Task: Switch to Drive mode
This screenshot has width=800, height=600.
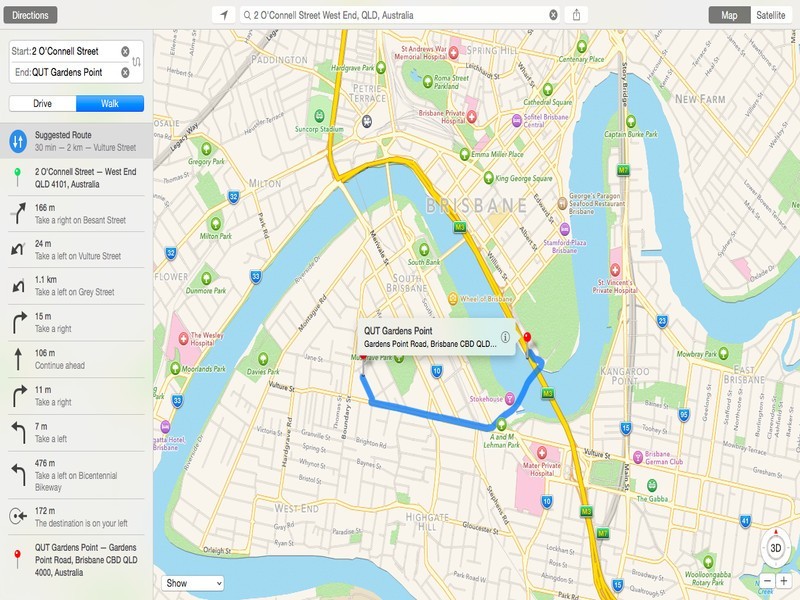Action: [x=42, y=104]
